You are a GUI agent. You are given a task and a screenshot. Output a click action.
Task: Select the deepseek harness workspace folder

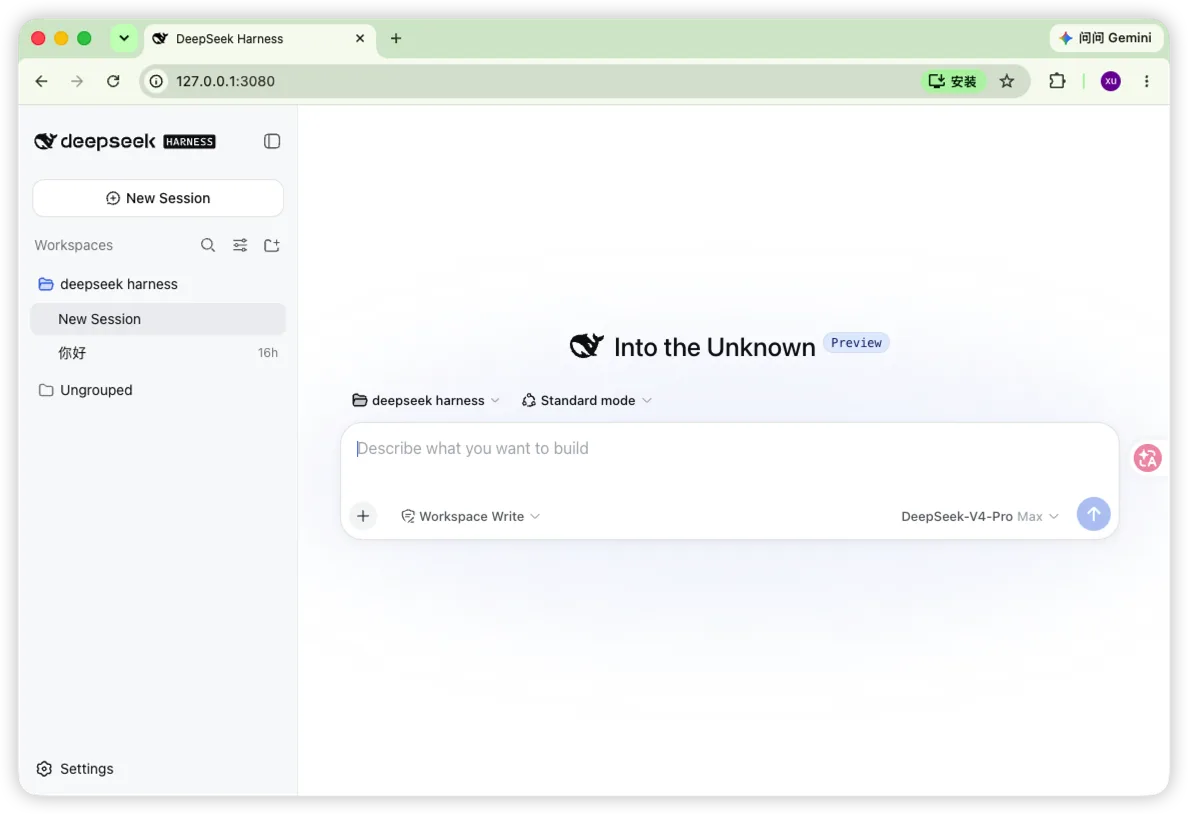pos(158,284)
